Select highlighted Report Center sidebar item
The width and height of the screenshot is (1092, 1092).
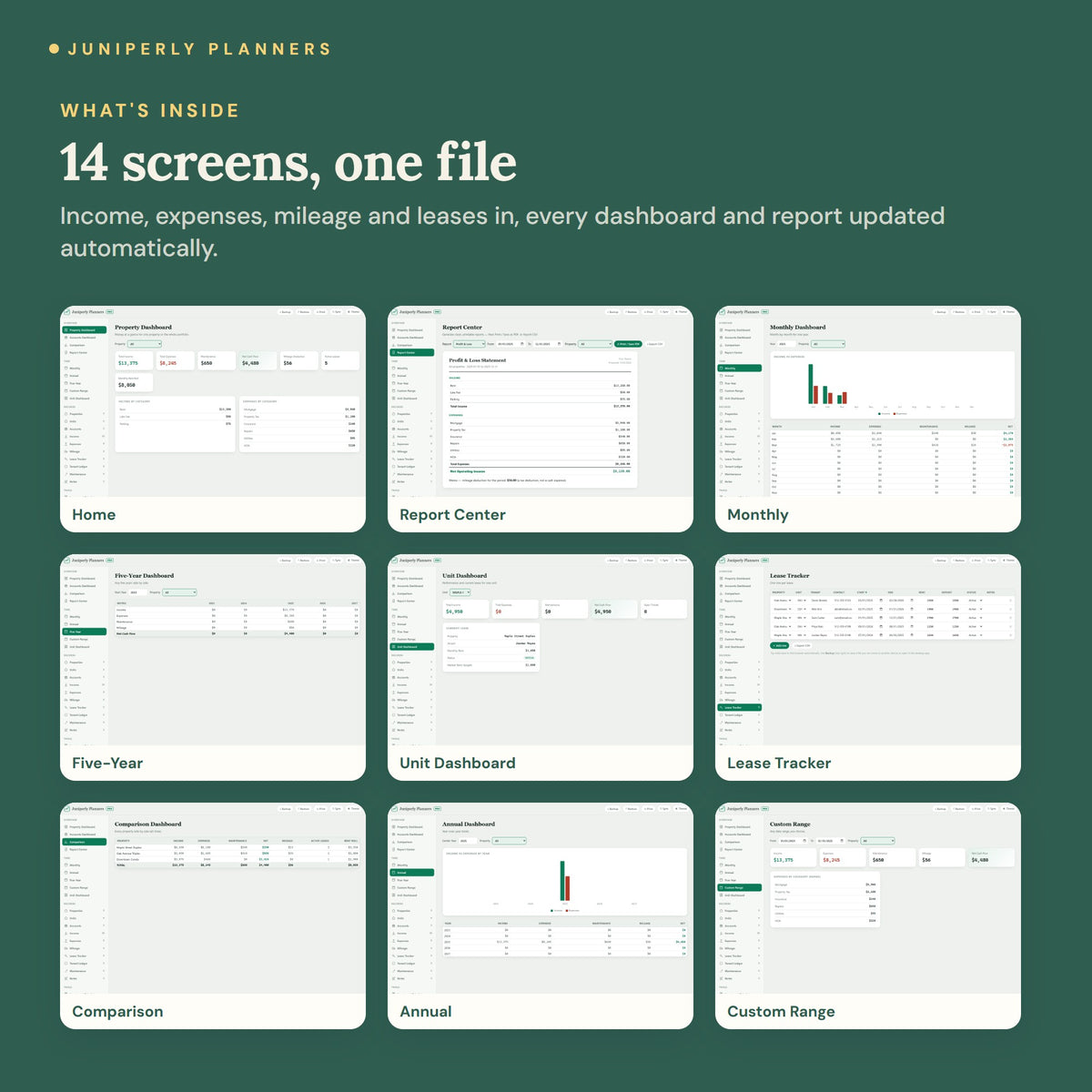coord(412,352)
